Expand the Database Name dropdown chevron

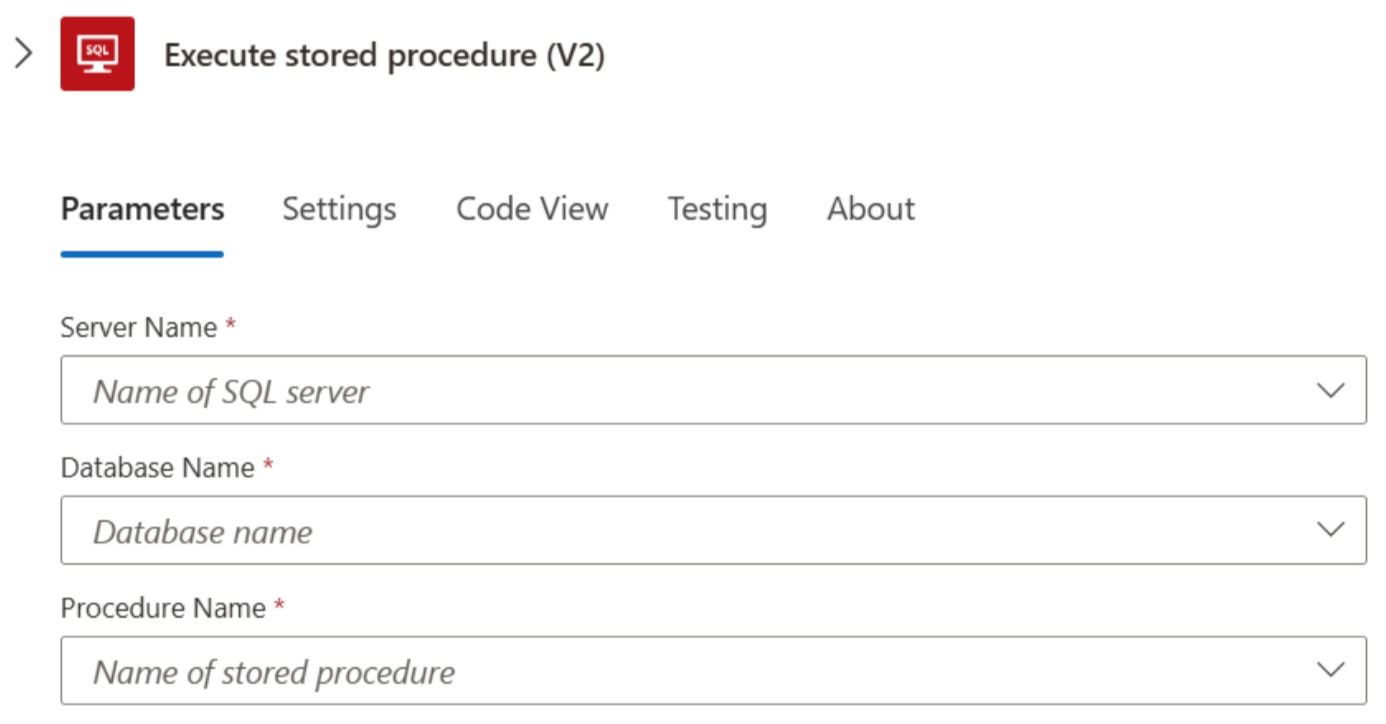(x=1330, y=530)
